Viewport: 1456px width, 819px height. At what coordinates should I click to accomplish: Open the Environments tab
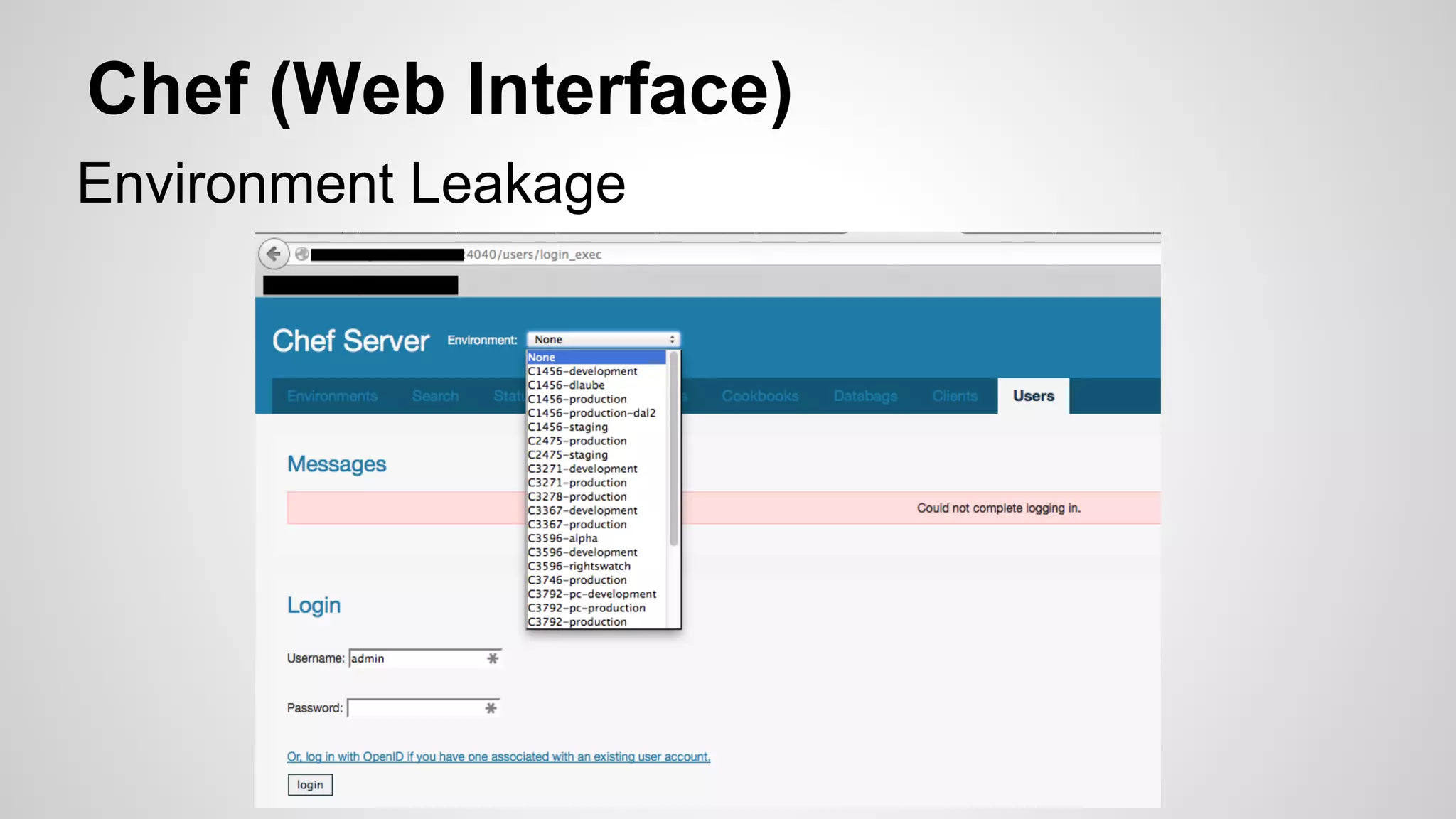(x=332, y=396)
